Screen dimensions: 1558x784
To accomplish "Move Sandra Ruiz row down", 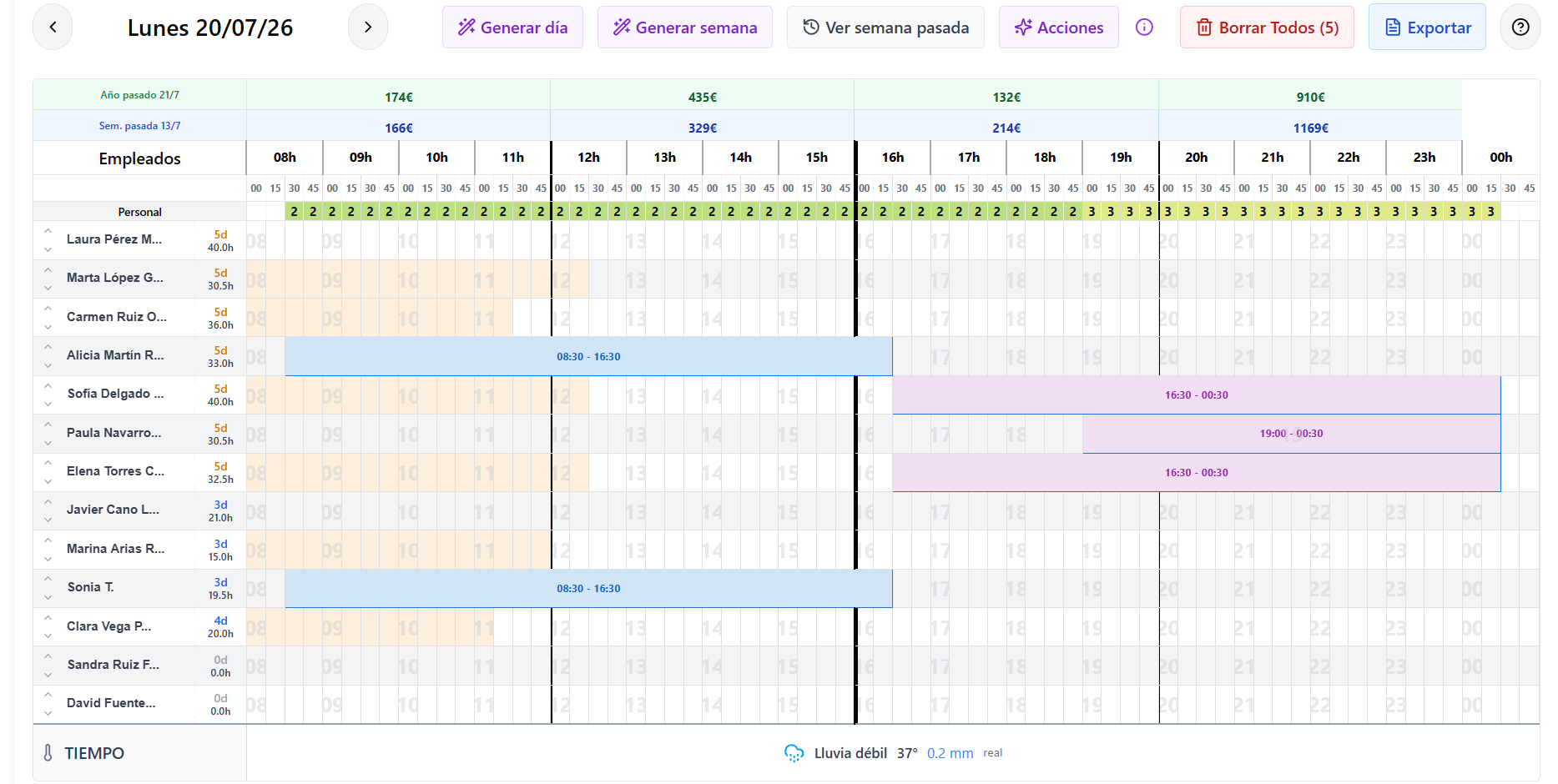I will [x=48, y=675].
